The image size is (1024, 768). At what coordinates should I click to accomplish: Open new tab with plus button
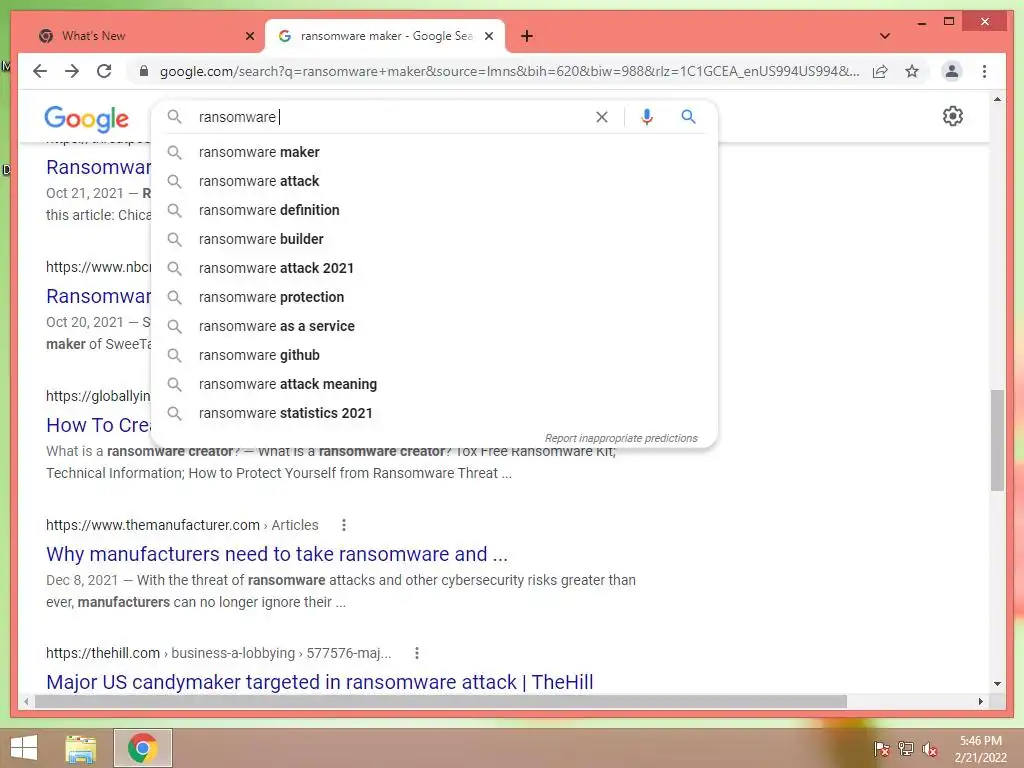527,36
